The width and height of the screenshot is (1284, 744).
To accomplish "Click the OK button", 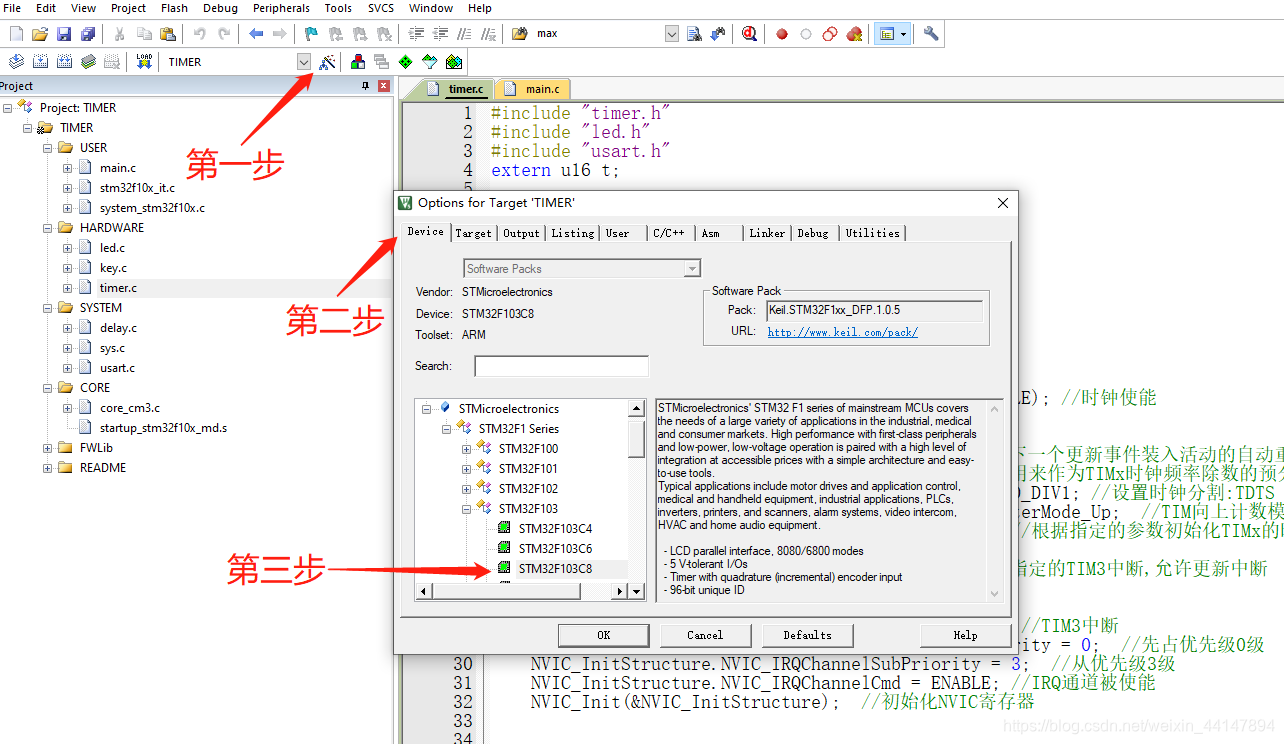I will tap(603, 635).
